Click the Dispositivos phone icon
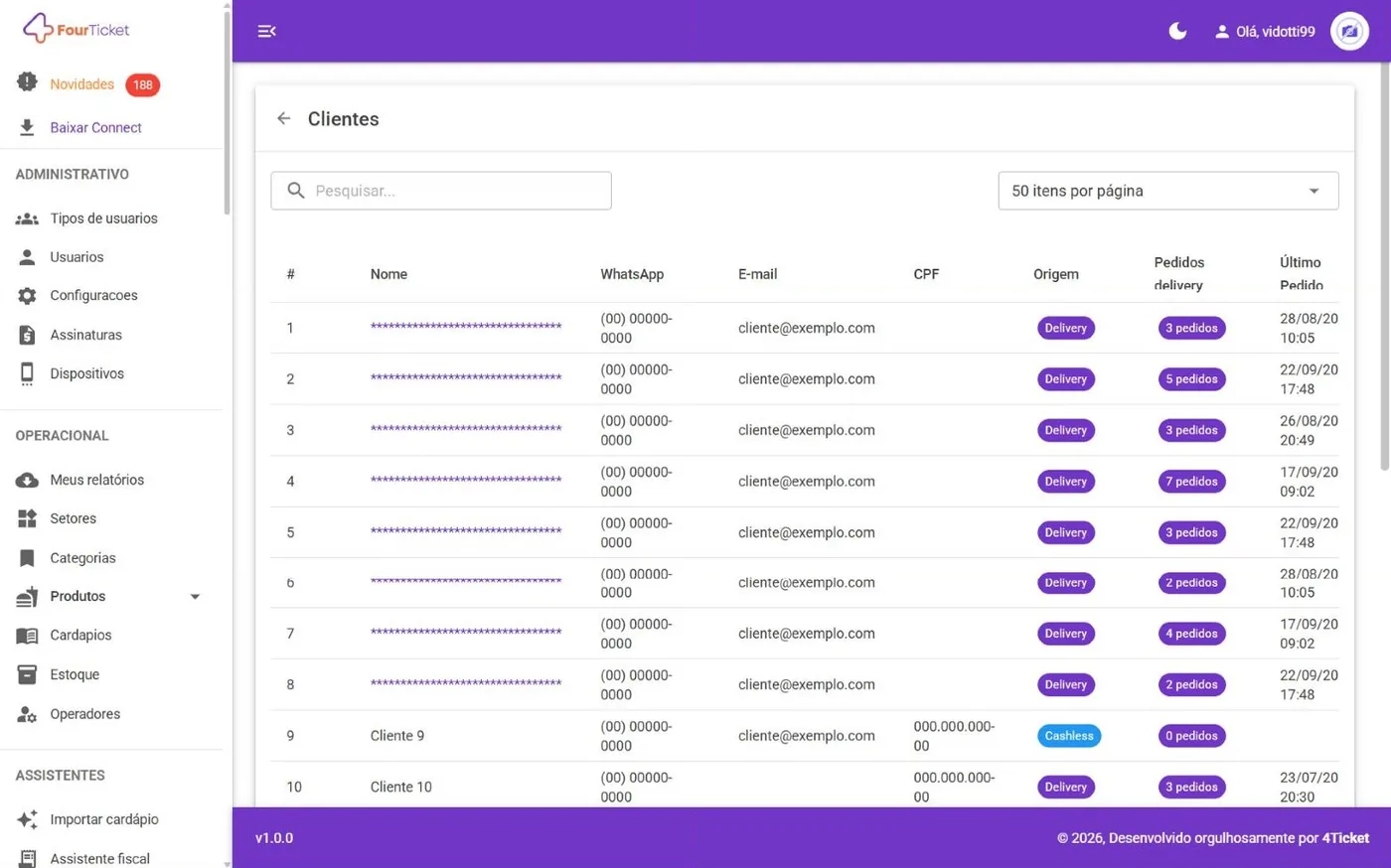Viewport: 1391px width, 868px height. [x=27, y=373]
